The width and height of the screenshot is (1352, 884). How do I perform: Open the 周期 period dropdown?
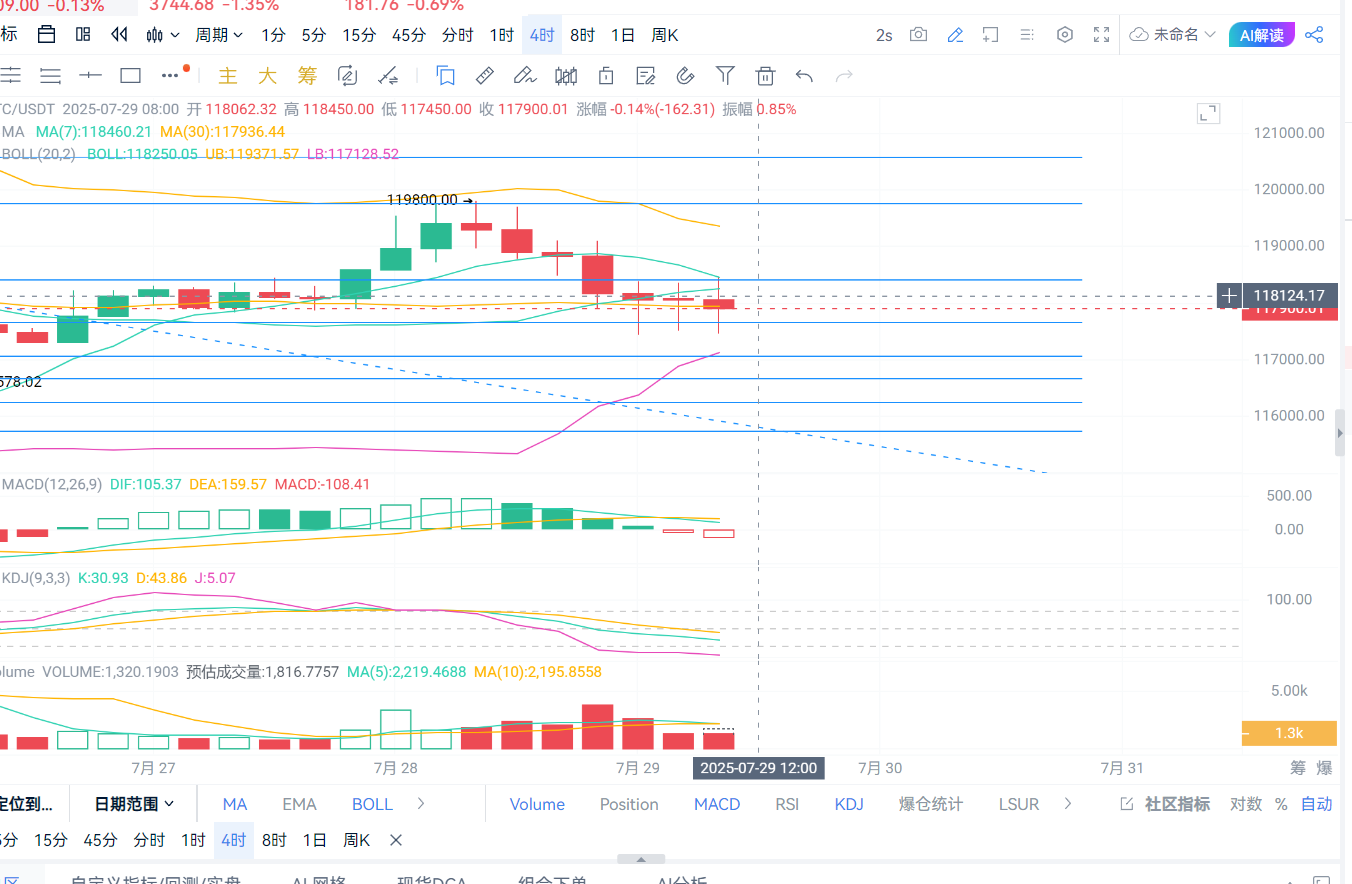click(219, 35)
